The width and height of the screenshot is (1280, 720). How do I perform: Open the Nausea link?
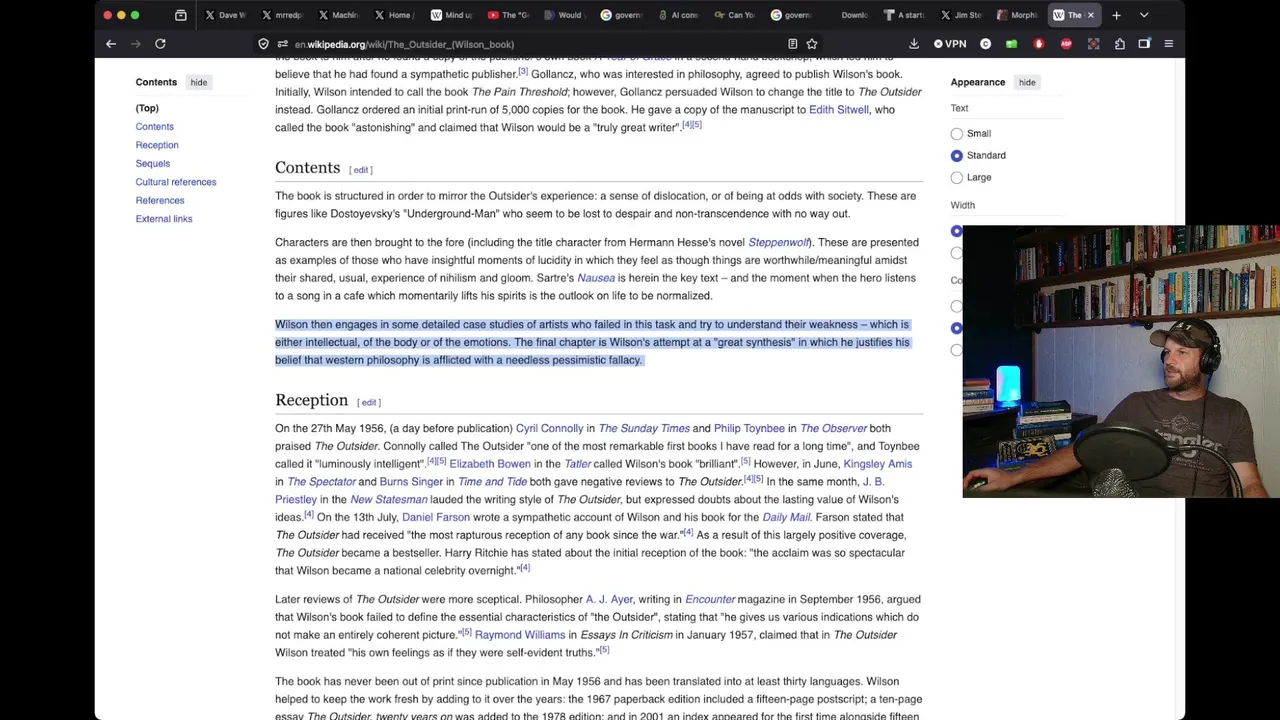pos(596,278)
